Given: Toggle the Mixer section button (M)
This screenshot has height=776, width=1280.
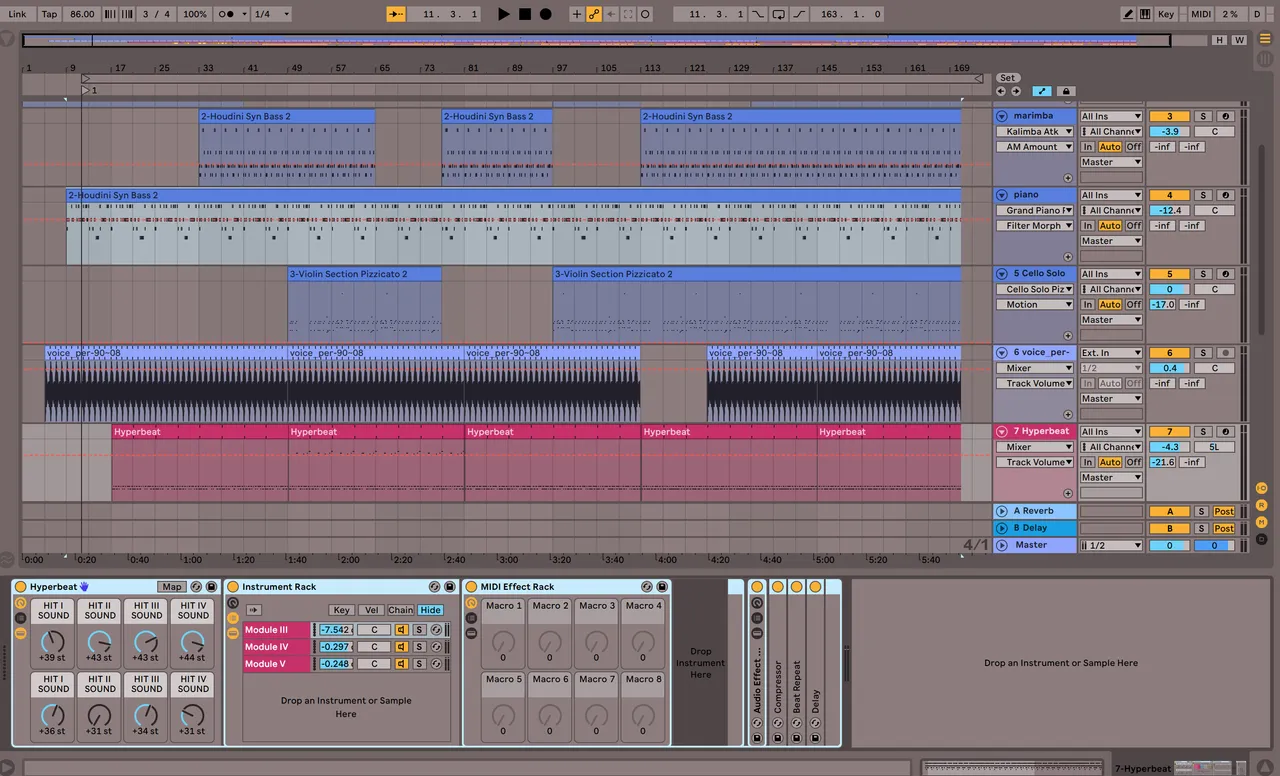Looking at the screenshot, I should [x=1262, y=522].
